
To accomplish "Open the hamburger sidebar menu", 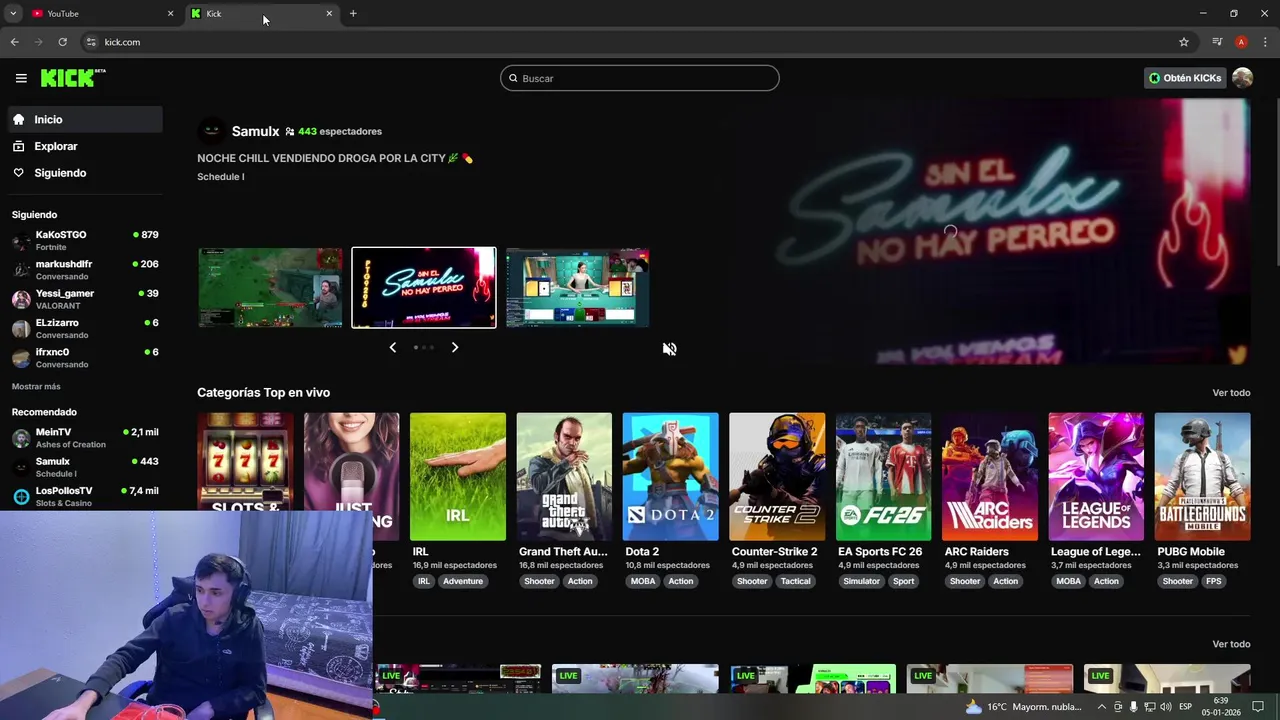I will point(21,78).
